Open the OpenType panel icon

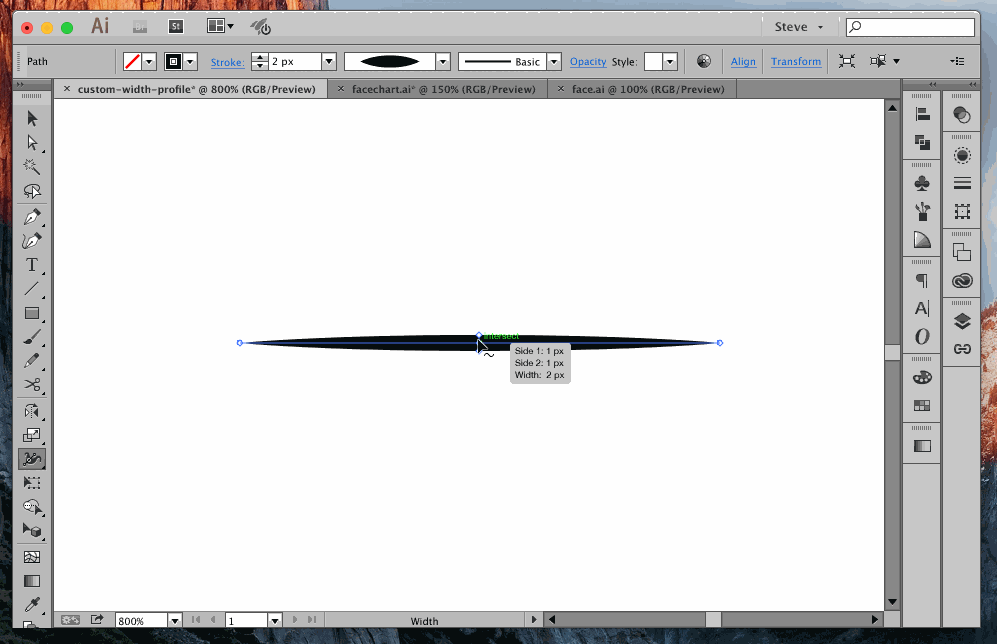[x=922, y=336]
